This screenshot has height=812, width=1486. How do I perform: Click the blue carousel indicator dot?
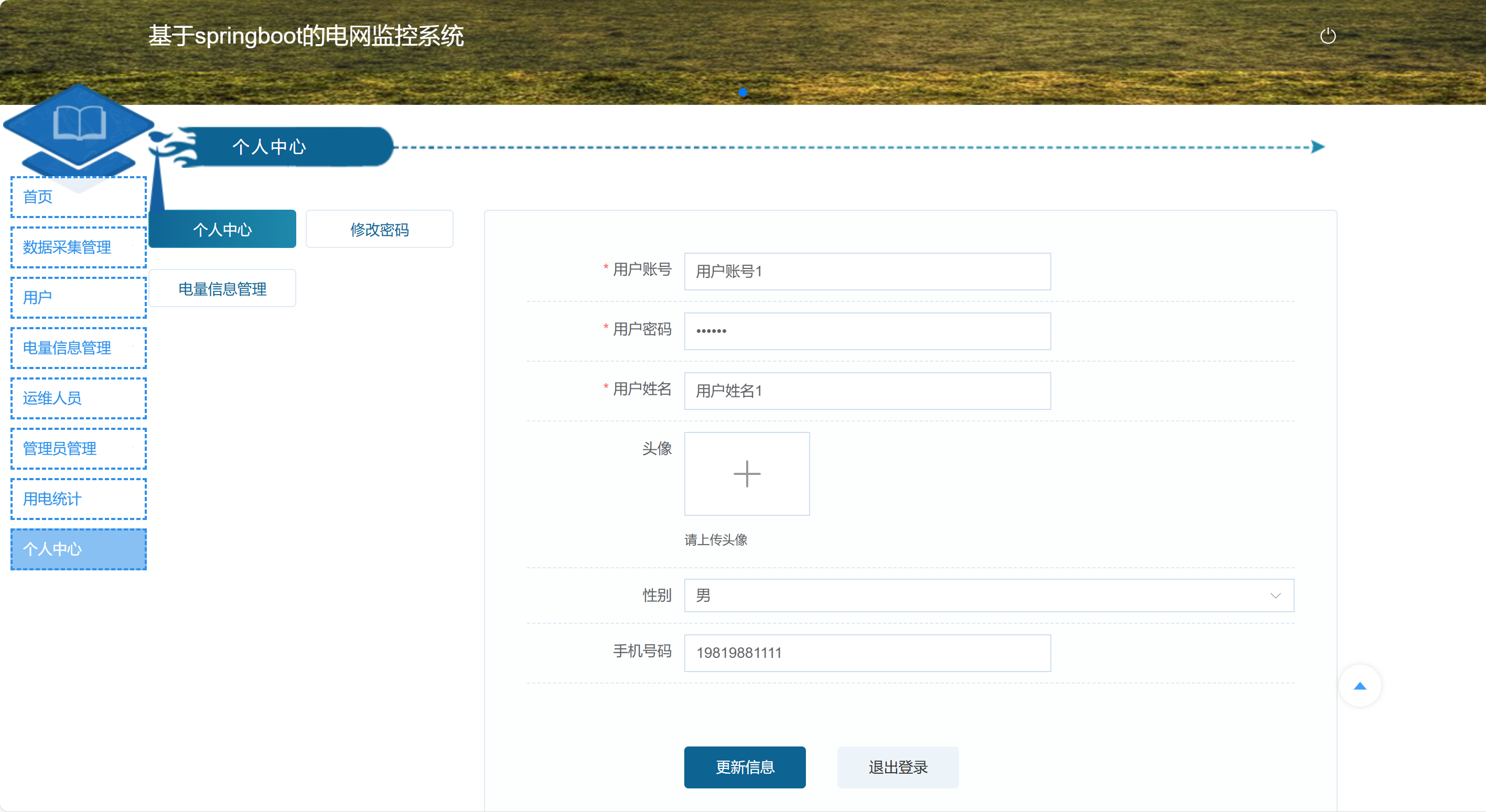[743, 92]
